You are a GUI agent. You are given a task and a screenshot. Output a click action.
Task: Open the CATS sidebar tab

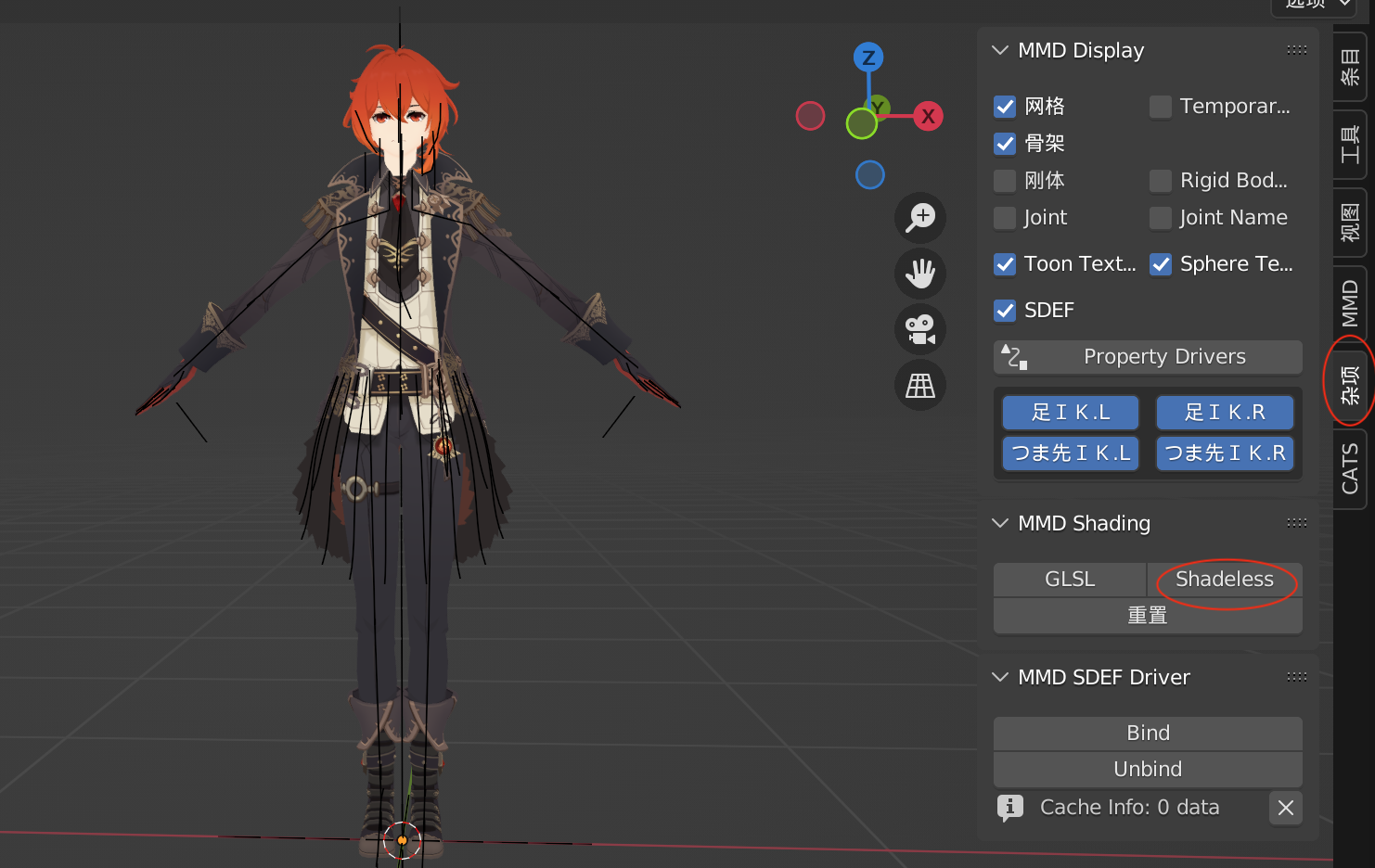point(1350,468)
